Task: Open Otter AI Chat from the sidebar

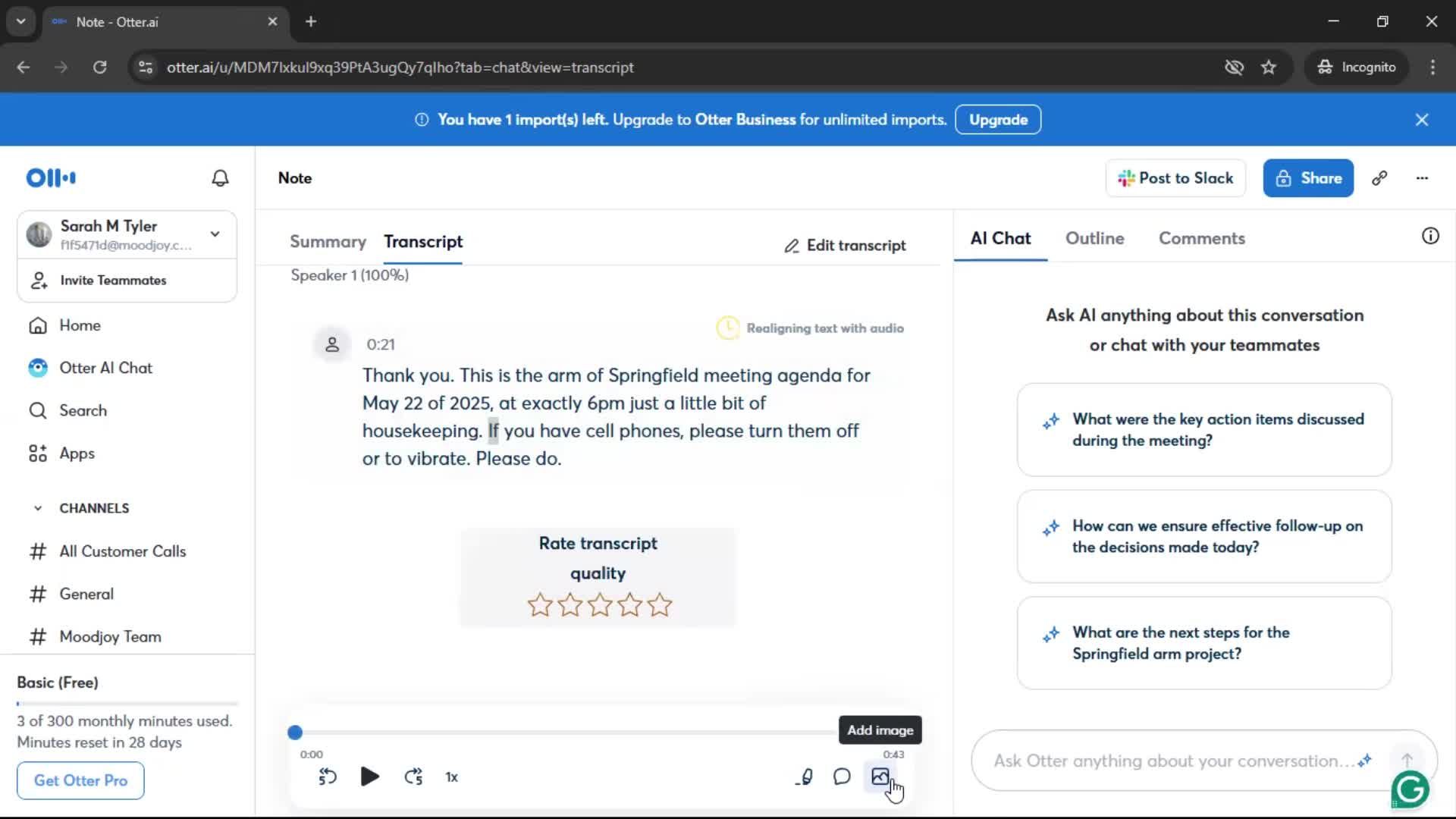Action: point(105,368)
